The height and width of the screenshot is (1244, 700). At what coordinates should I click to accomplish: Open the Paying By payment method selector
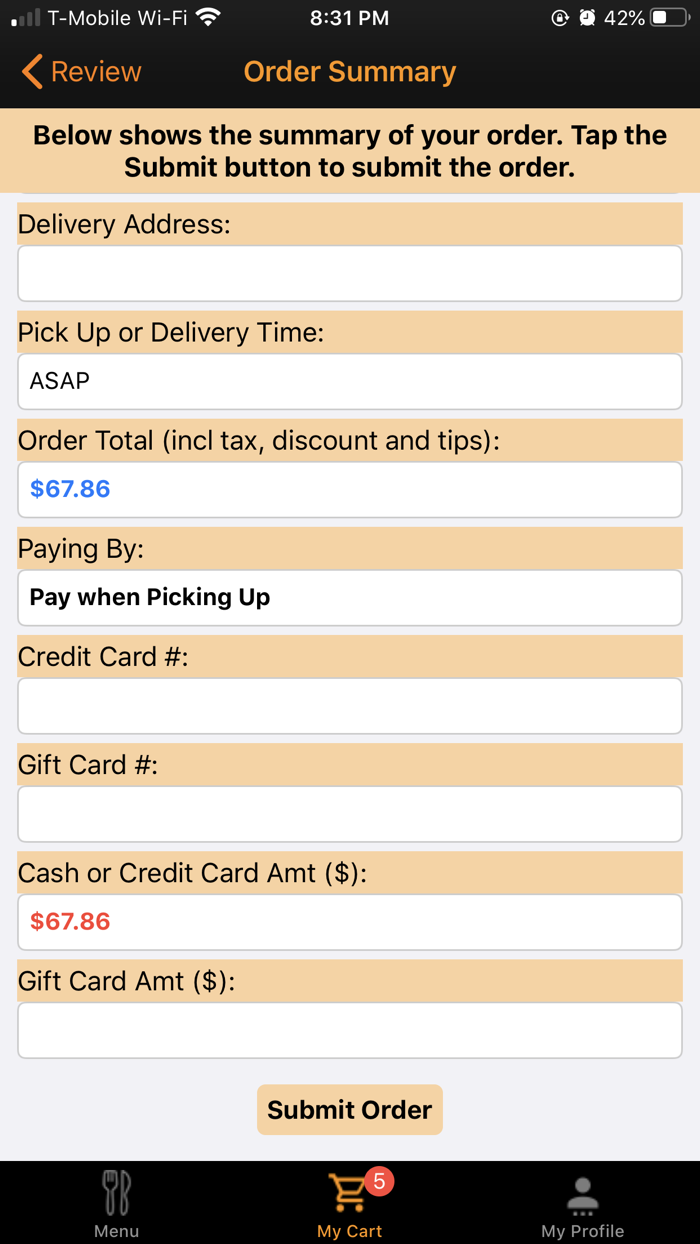click(x=349, y=597)
